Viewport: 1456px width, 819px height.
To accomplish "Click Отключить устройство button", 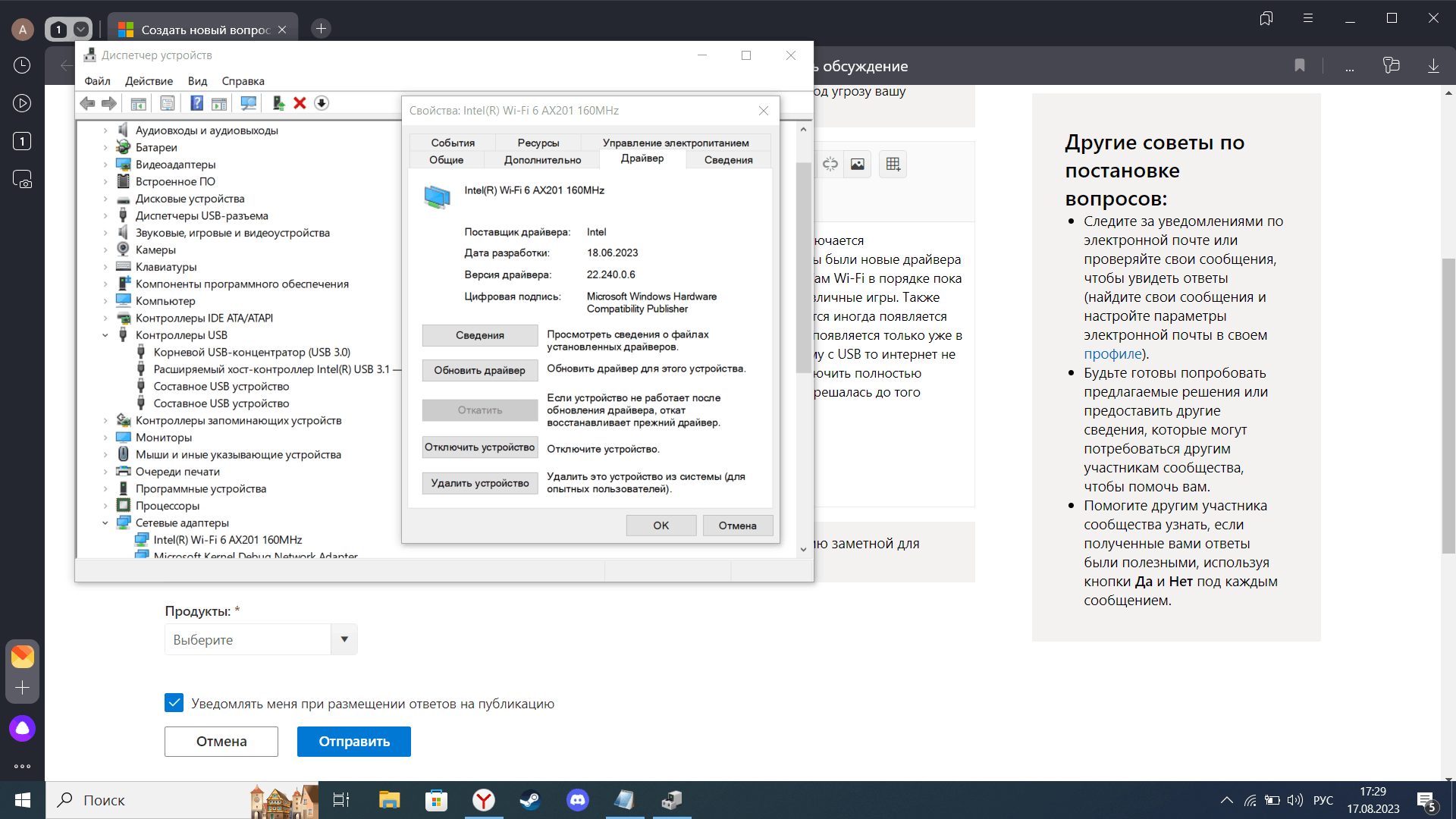I will 480,447.
